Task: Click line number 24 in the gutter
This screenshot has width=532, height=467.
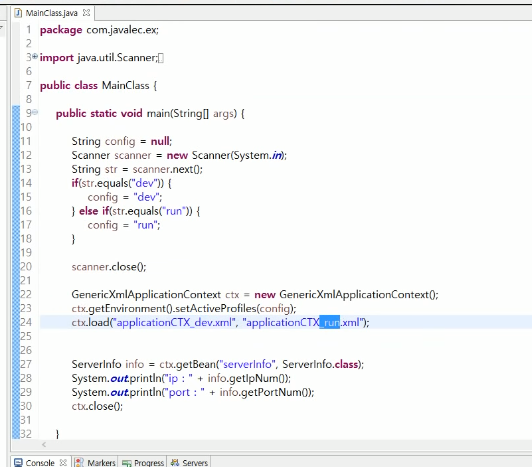Action: [x=26, y=322]
